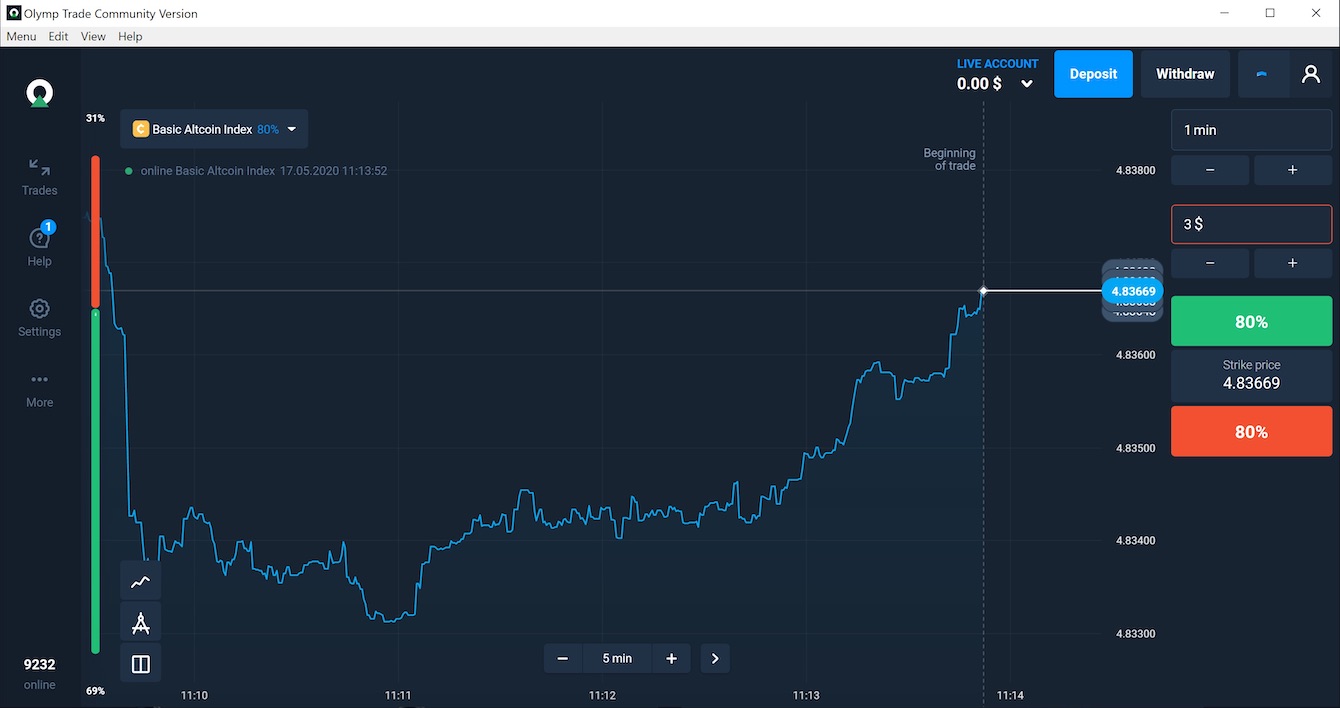Open the 5 min timeframe selector
This screenshot has width=1340, height=708.
tap(617, 658)
